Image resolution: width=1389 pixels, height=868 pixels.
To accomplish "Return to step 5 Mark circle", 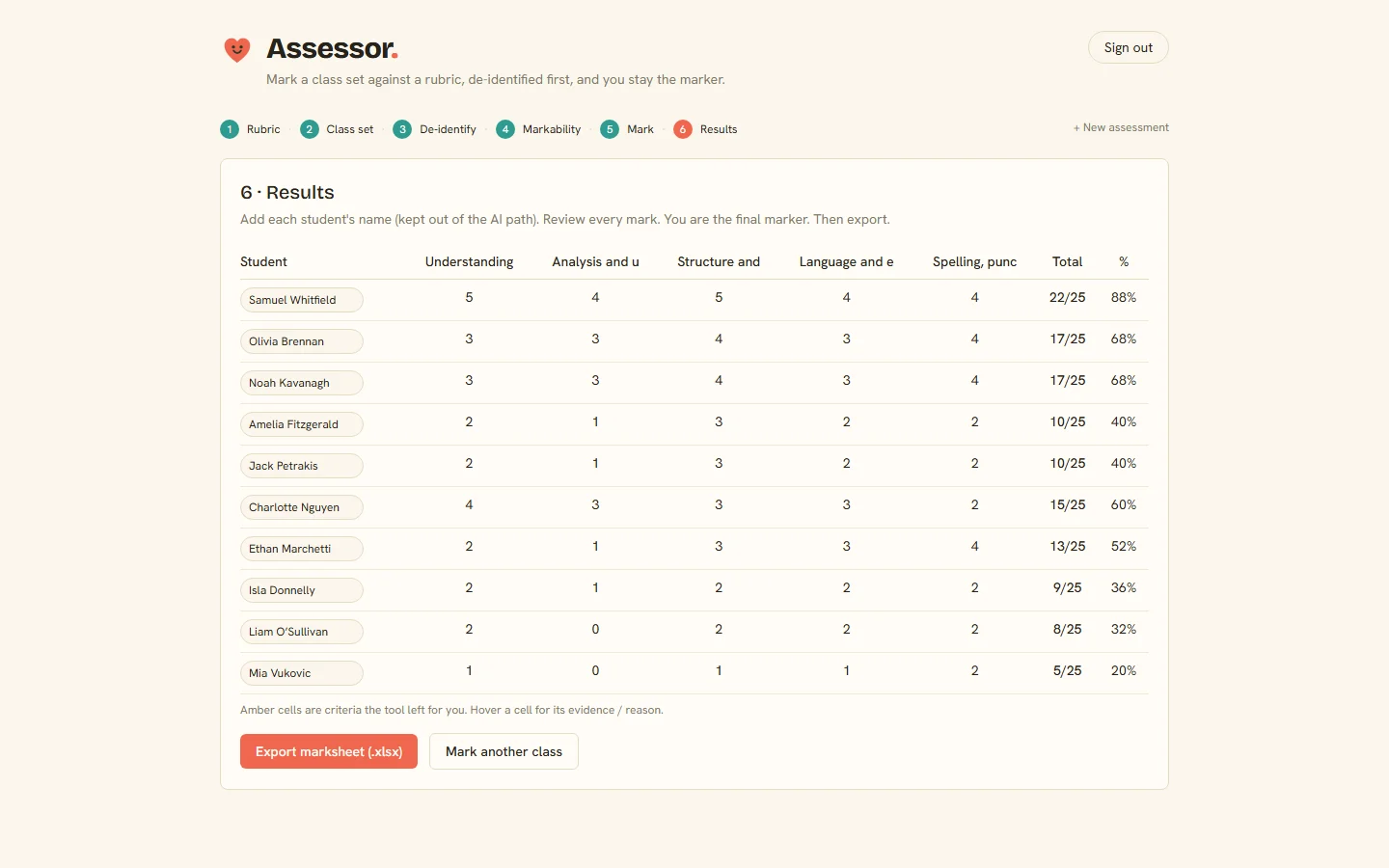I will click(x=610, y=129).
